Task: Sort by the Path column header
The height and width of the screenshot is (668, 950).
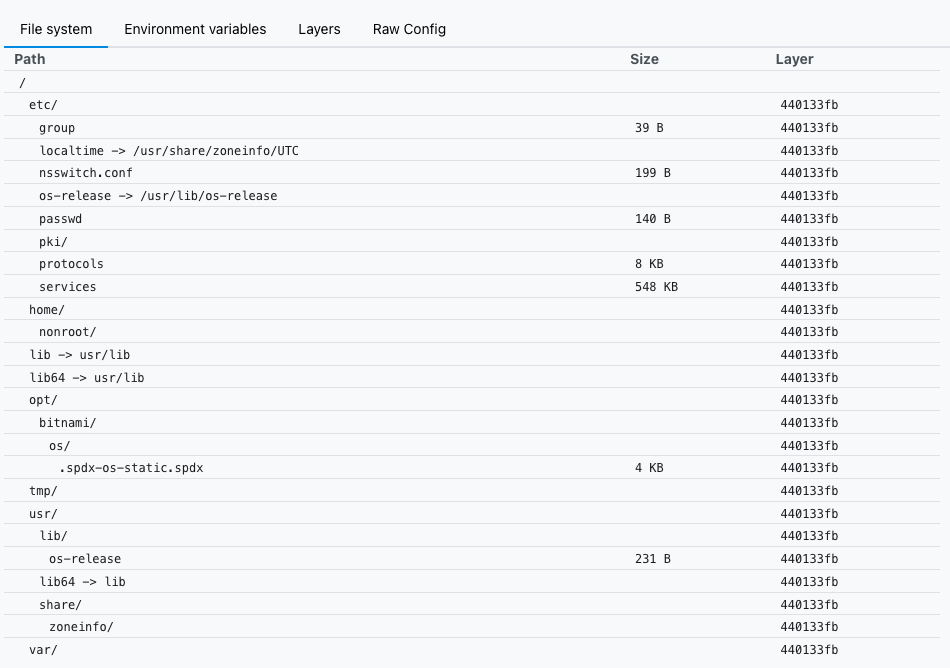Action: click(x=29, y=59)
